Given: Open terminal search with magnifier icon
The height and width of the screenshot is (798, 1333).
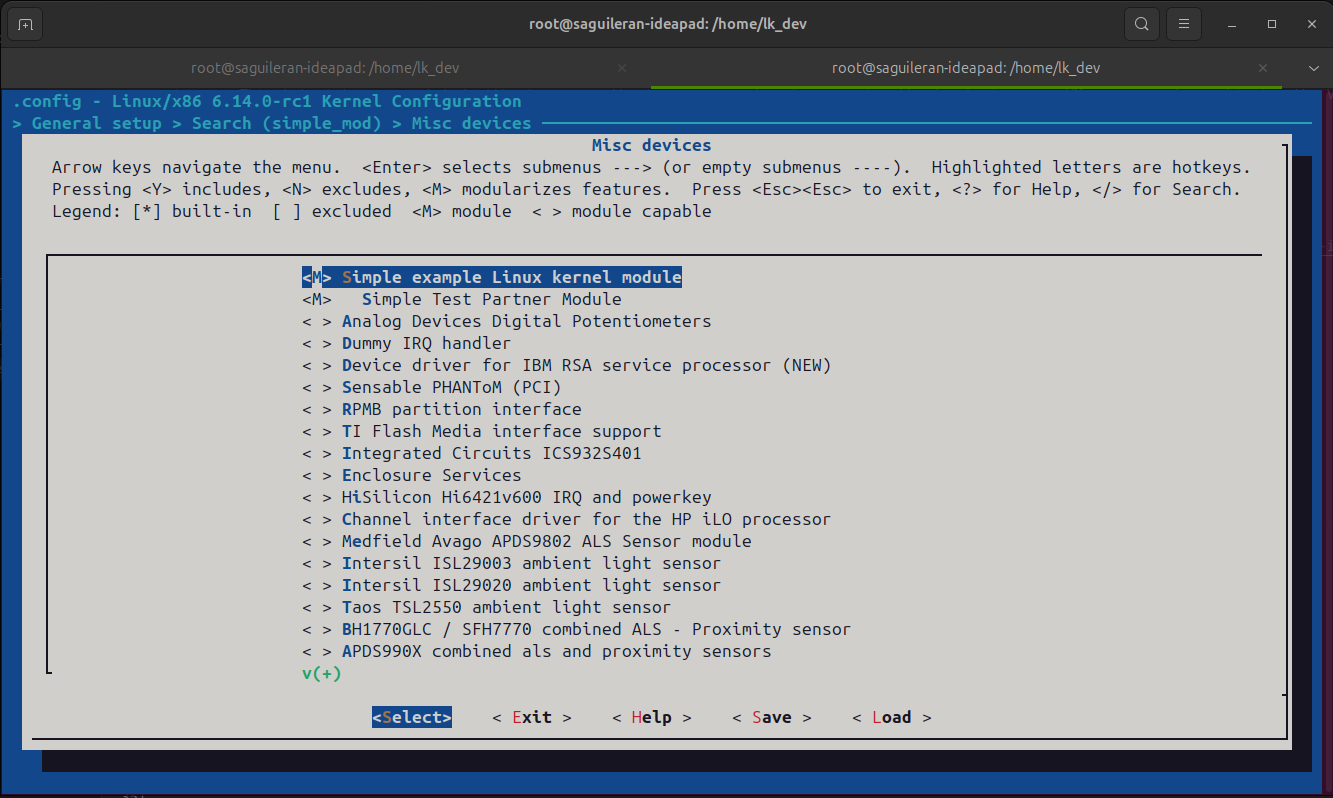Looking at the screenshot, I should (x=1141, y=24).
